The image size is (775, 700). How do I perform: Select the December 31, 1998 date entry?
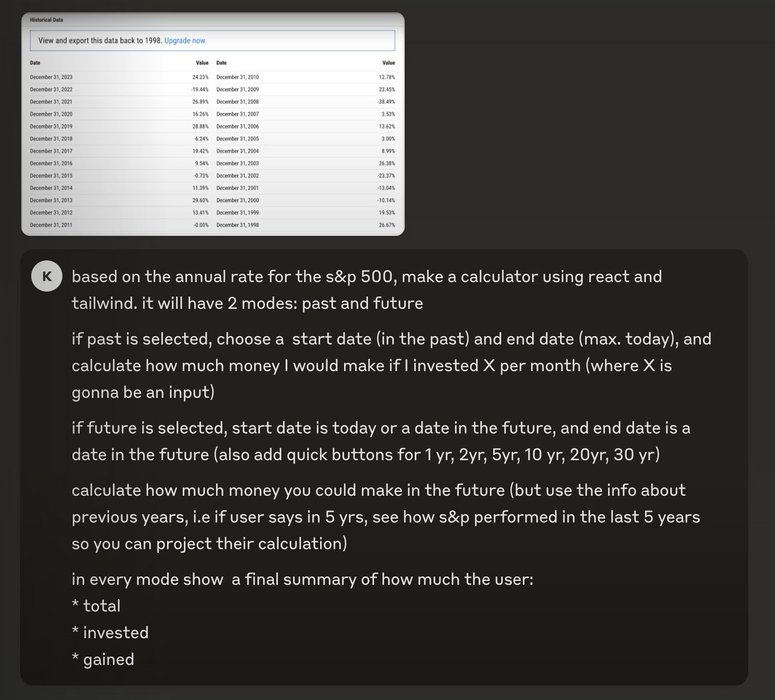(238, 225)
